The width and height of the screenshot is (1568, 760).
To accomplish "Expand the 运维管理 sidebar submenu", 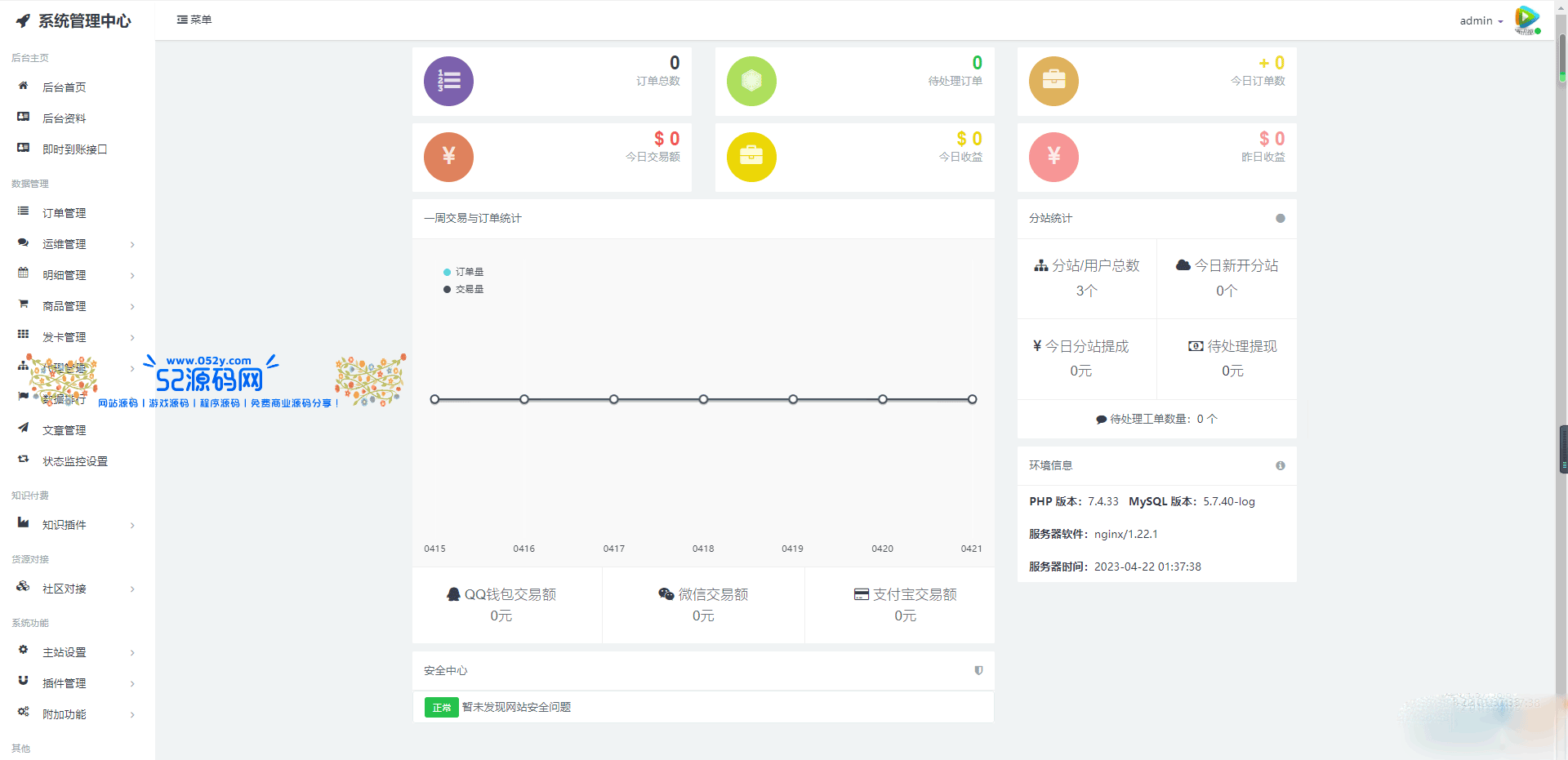I will tap(76, 244).
